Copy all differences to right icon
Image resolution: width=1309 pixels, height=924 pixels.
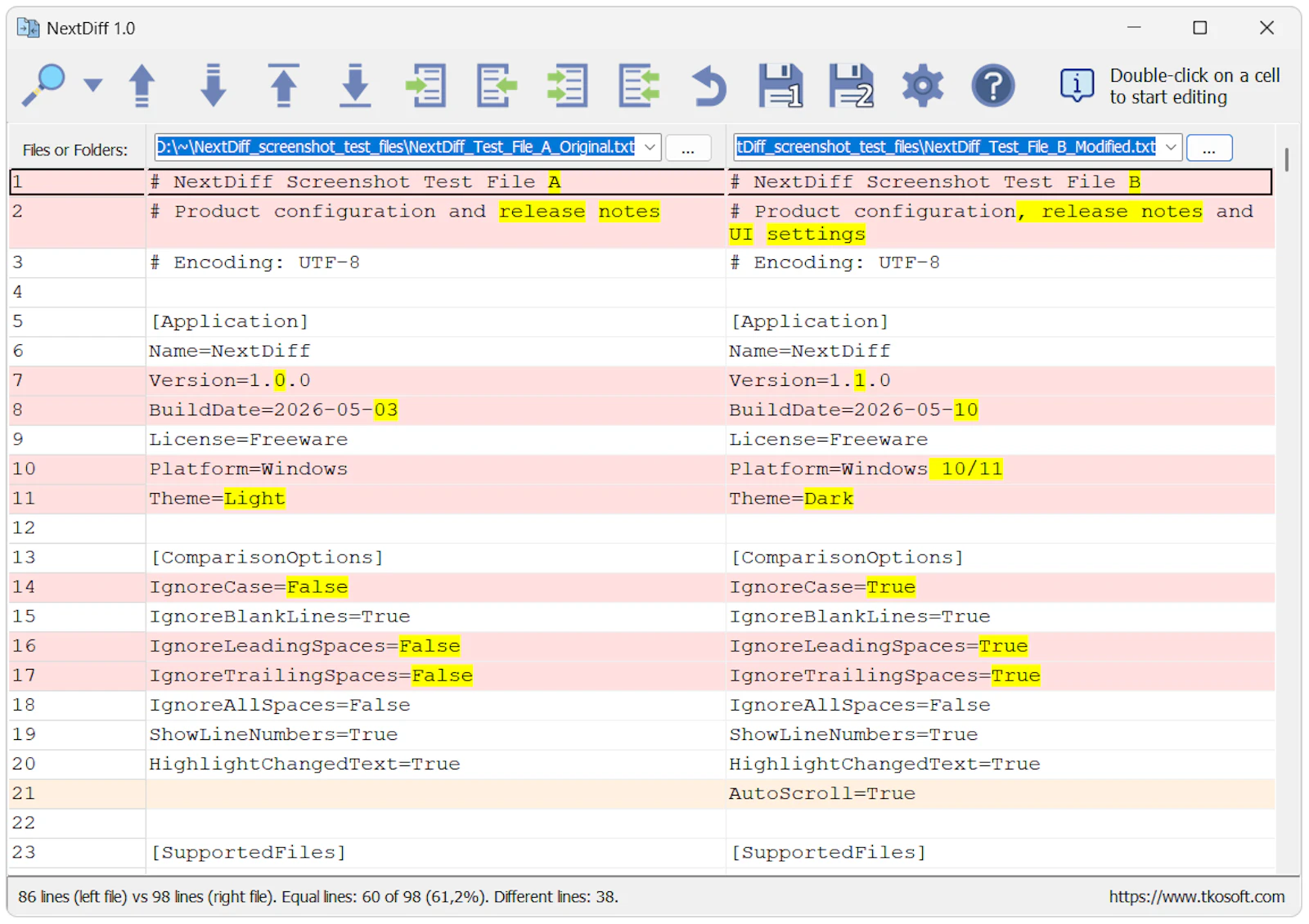567,85
